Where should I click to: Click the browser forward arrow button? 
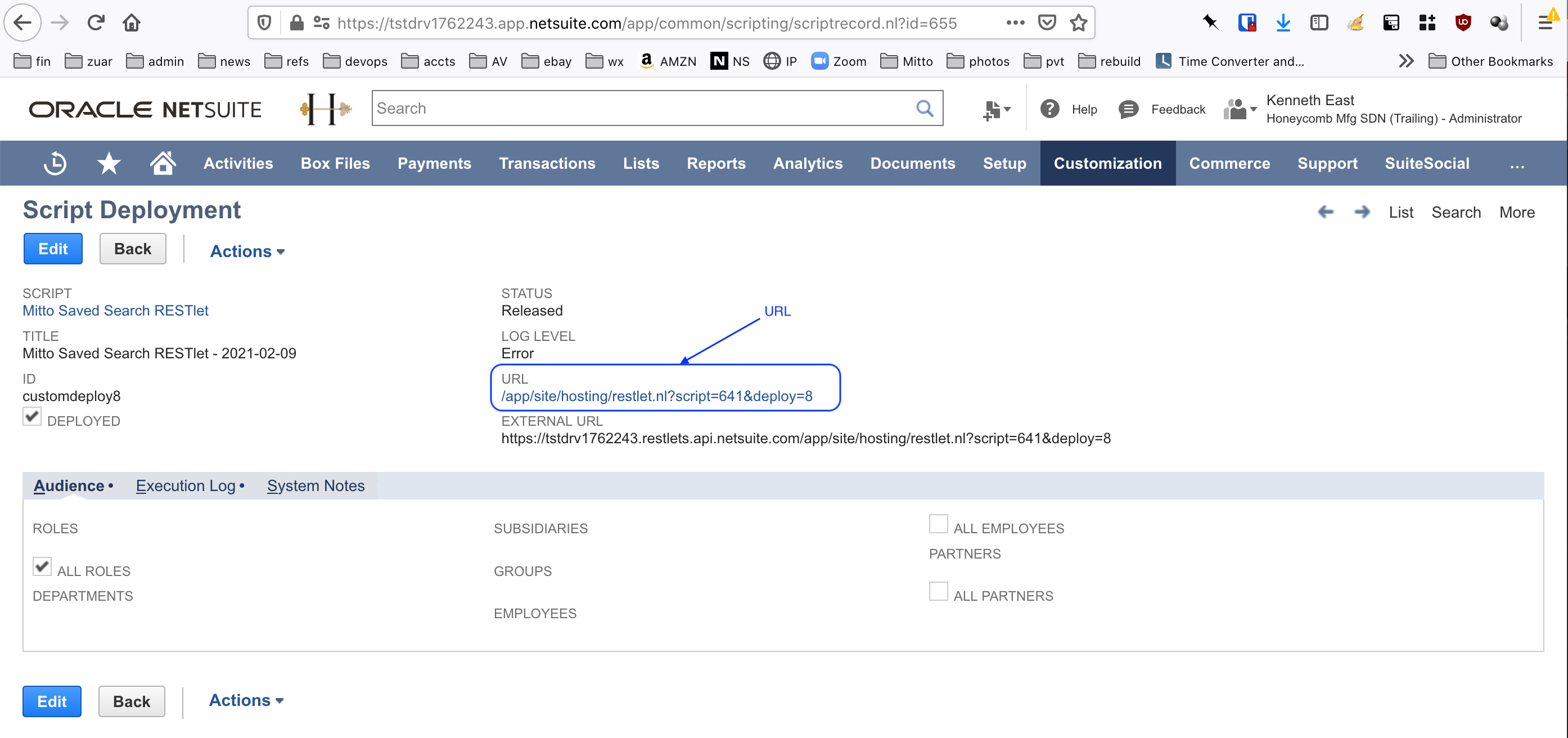[60, 23]
